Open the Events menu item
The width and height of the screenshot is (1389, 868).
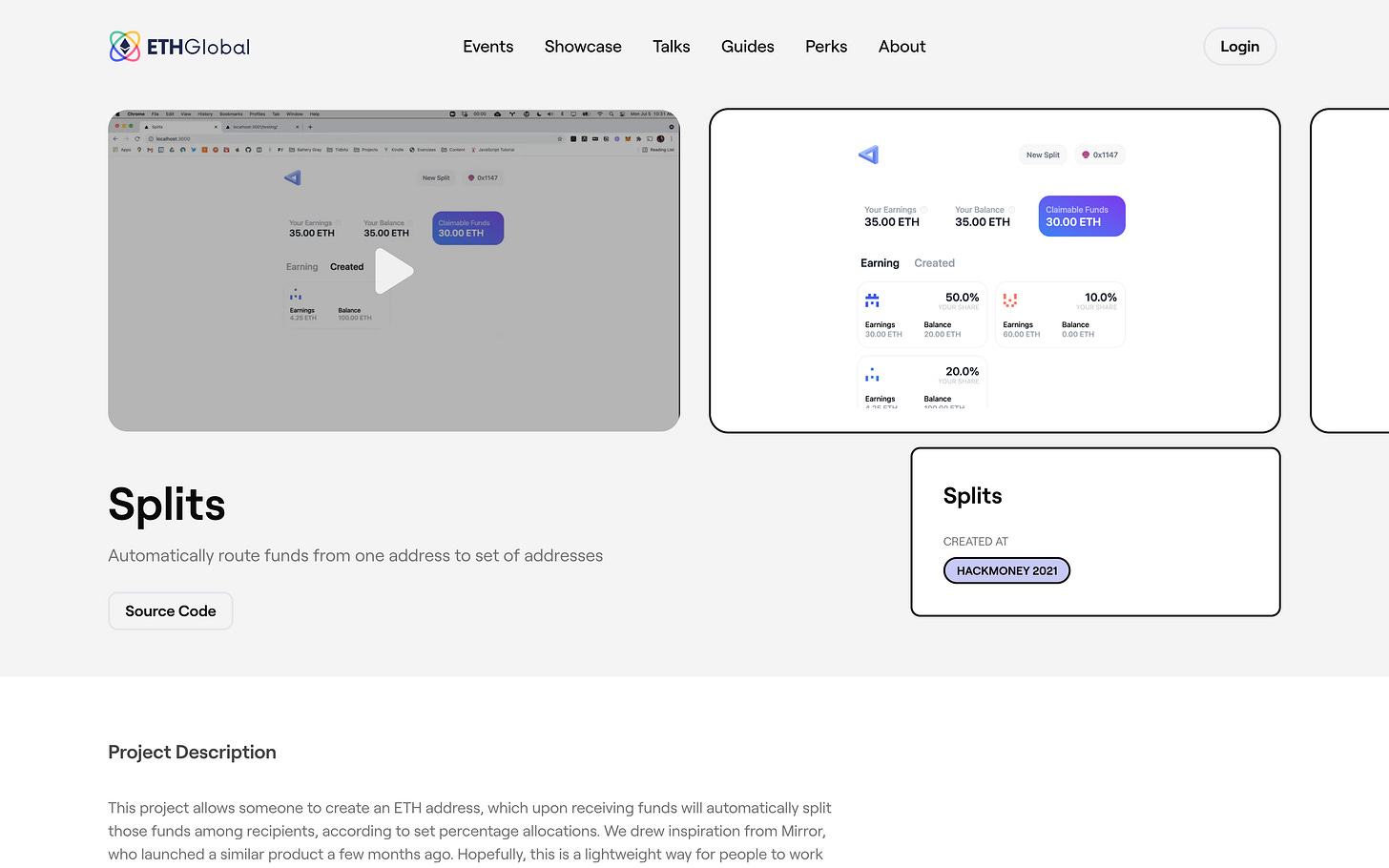[487, 46]
